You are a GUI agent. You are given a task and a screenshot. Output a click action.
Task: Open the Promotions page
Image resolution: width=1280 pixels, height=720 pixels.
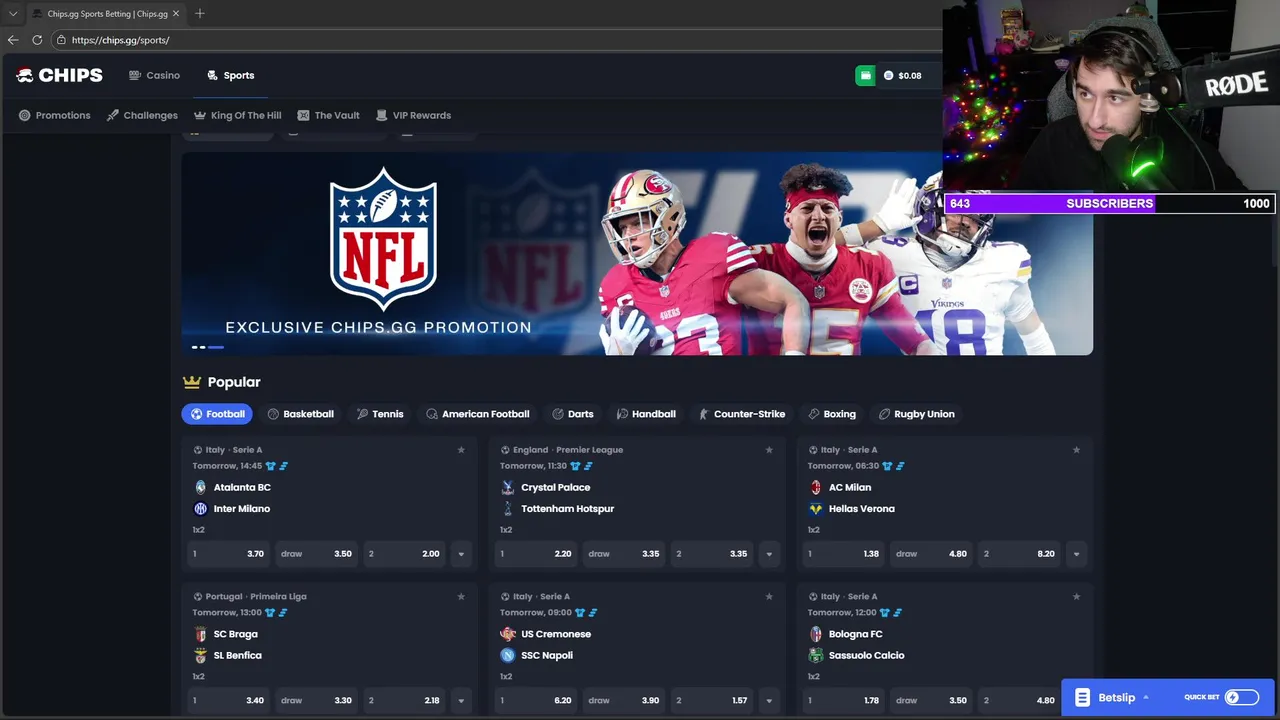tap(54, 115)
